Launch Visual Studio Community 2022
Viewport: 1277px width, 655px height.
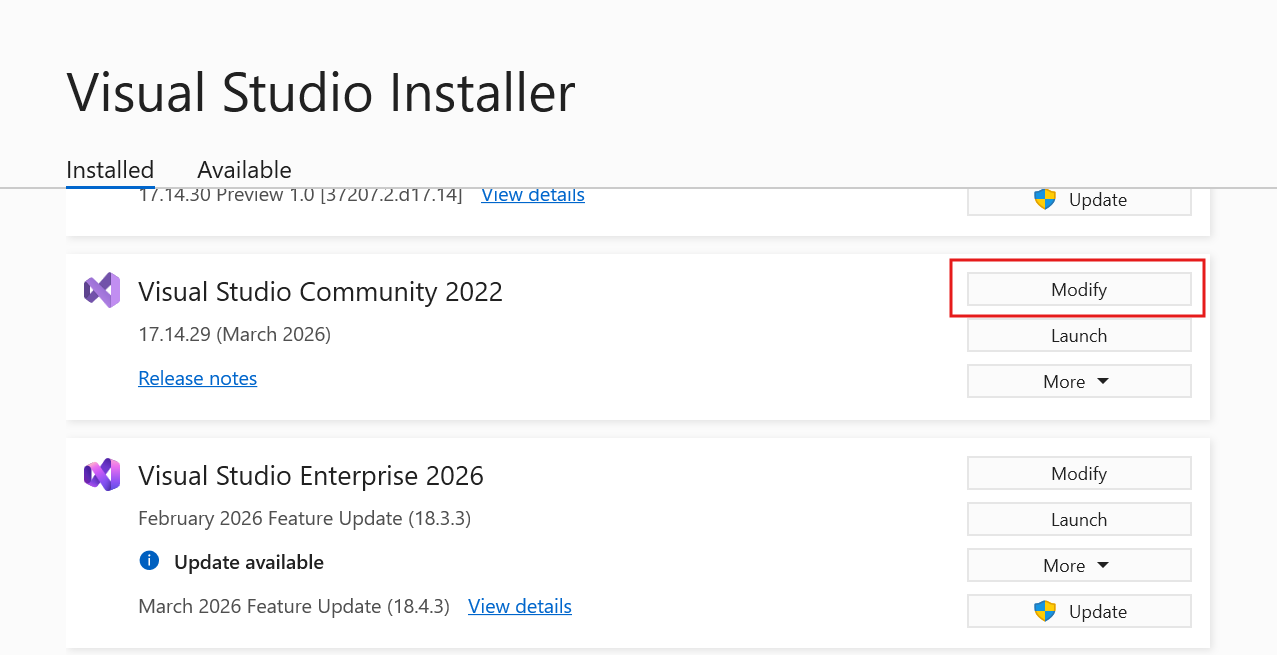tap(1078, 335)
